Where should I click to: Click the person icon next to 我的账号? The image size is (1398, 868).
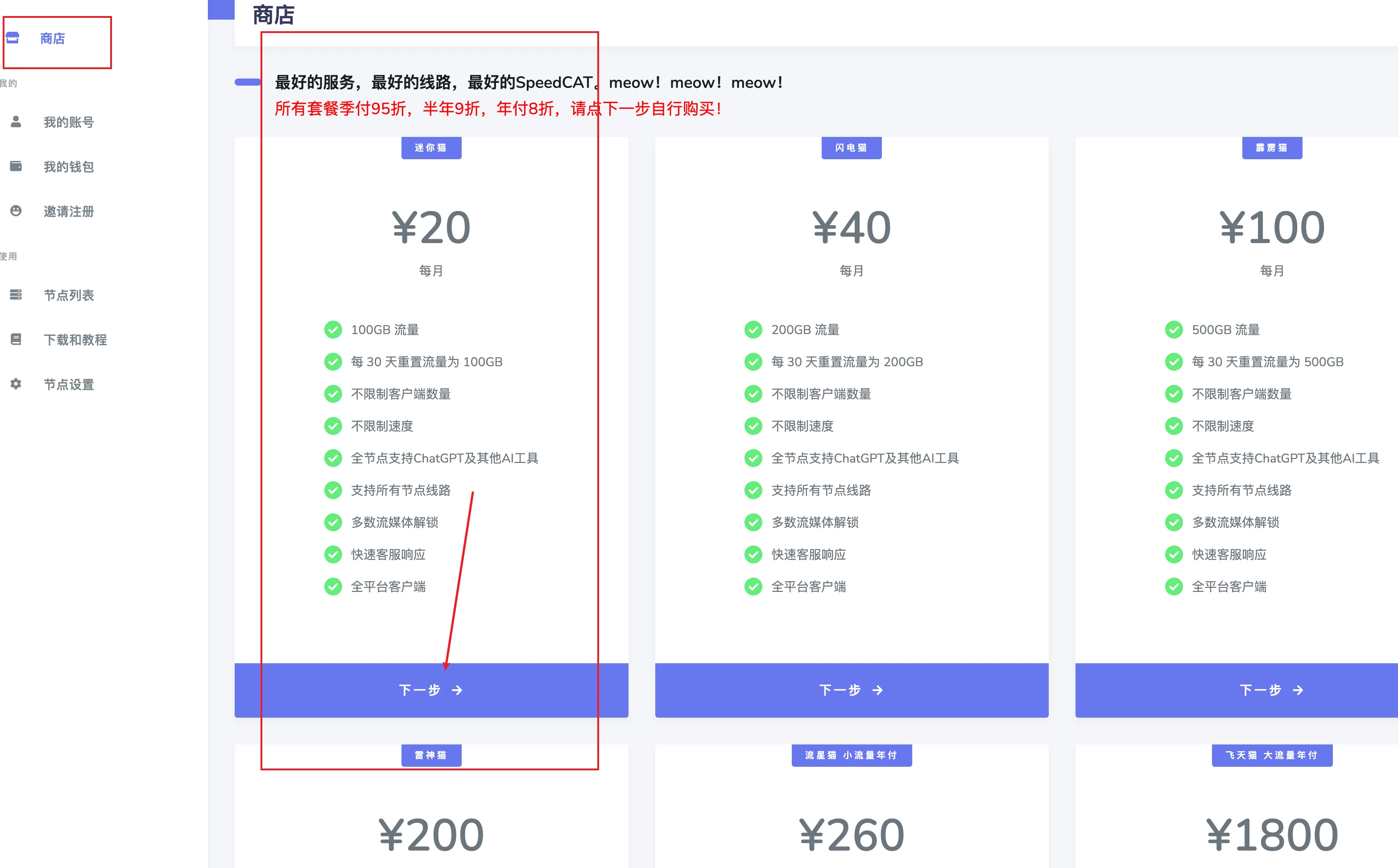tap(15, 121)
